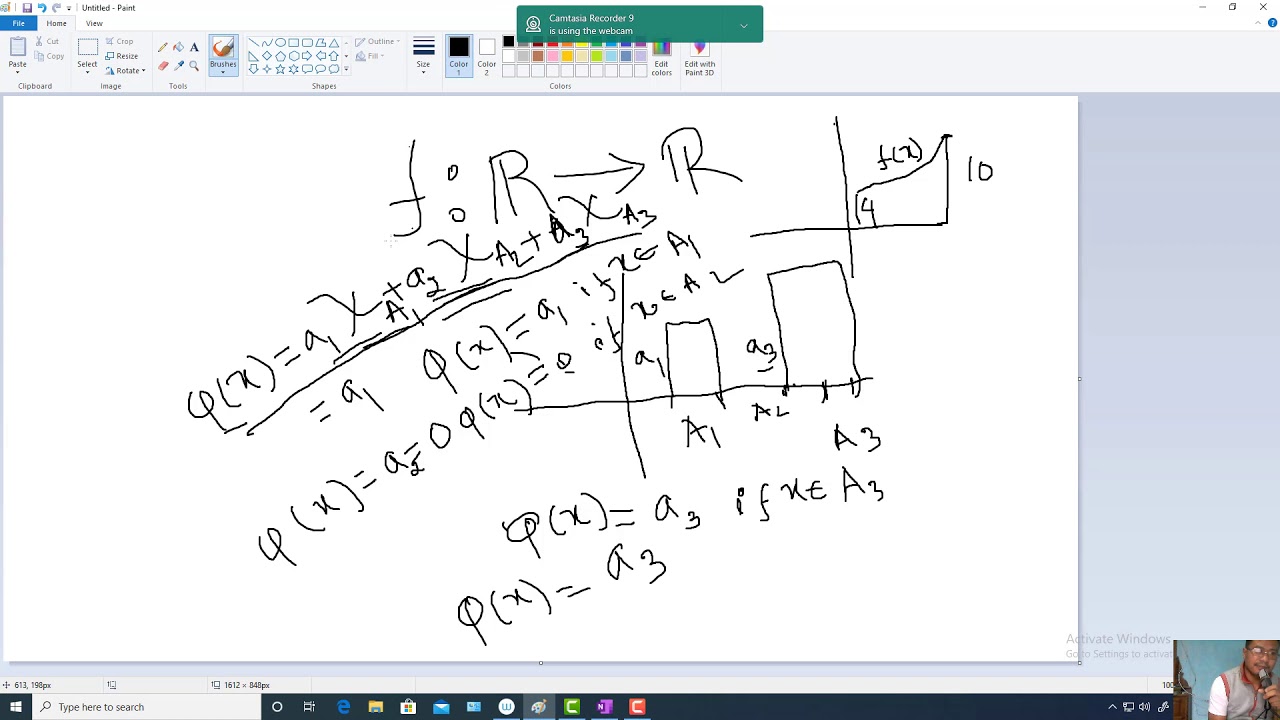
Task: Choose the Pentagon shape
Action: coord(280,56)
